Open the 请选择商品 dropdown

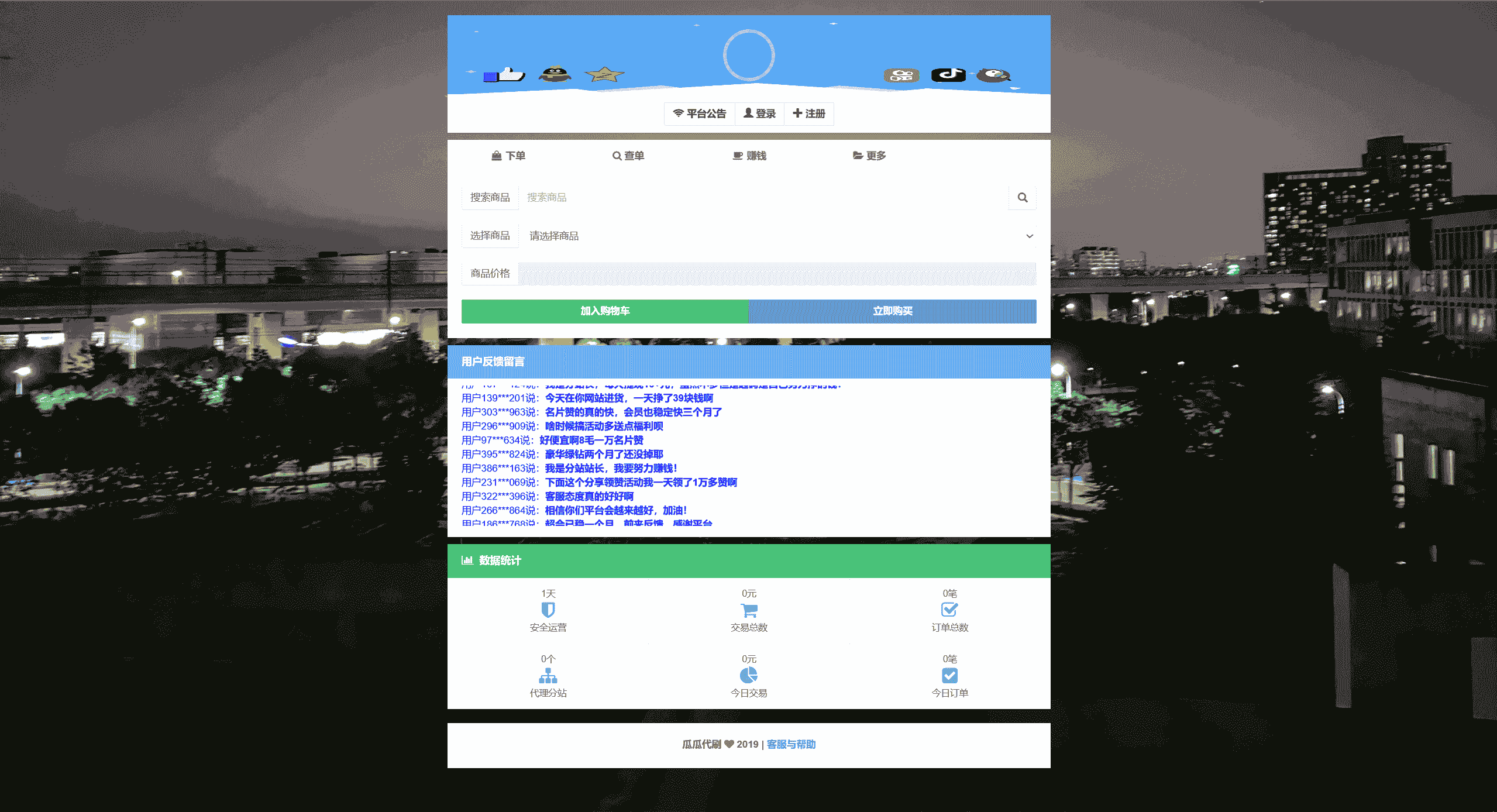(x=777, y=236)
